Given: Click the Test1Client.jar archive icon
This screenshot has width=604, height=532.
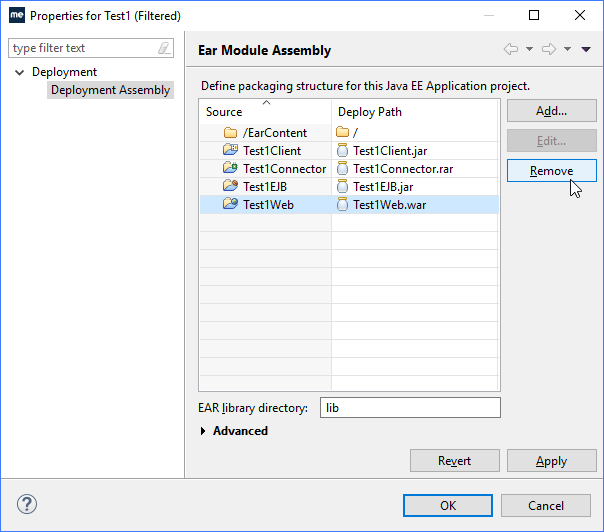Looking at the screenshot, I should [343, 151].
